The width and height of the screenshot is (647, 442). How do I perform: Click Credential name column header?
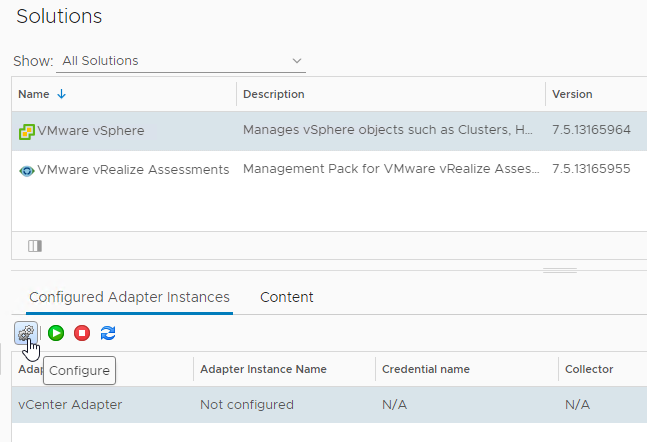(x=426, y=369)
